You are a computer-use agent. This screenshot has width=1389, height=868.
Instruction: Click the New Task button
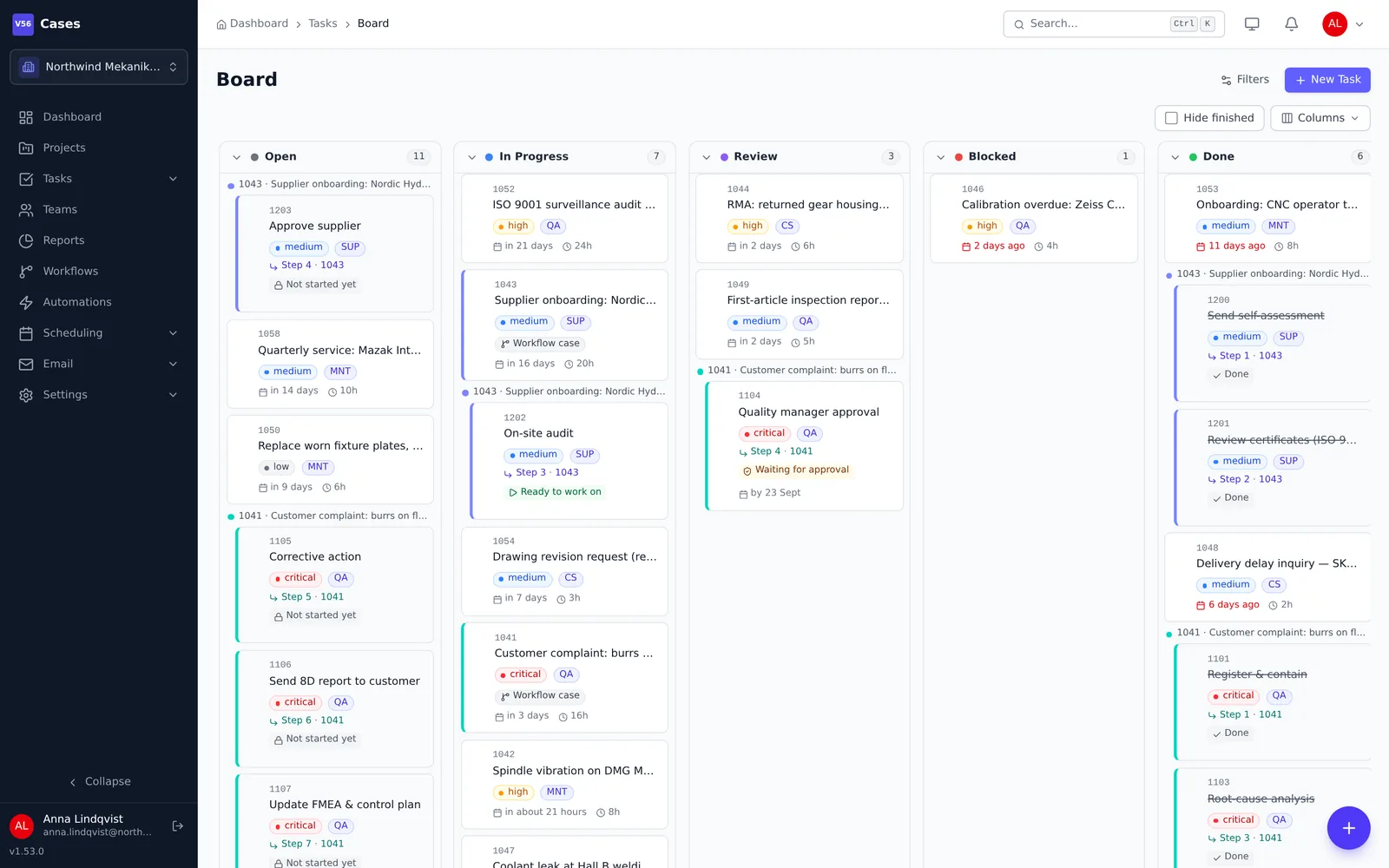(x=1327, y=80)
